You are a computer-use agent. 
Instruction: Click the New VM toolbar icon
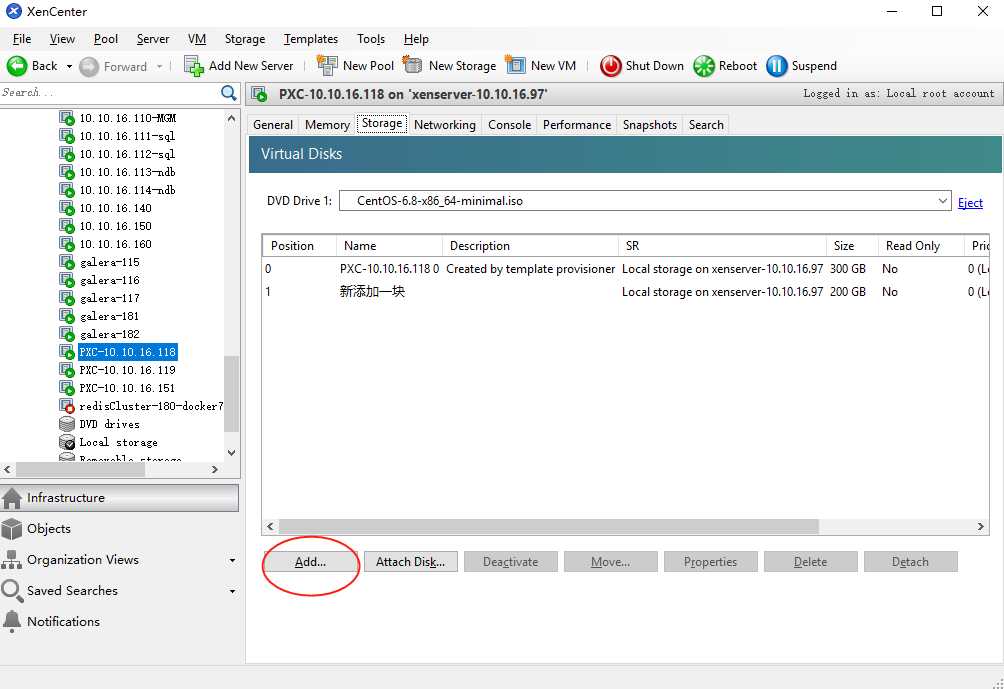[x=515, y=65]
